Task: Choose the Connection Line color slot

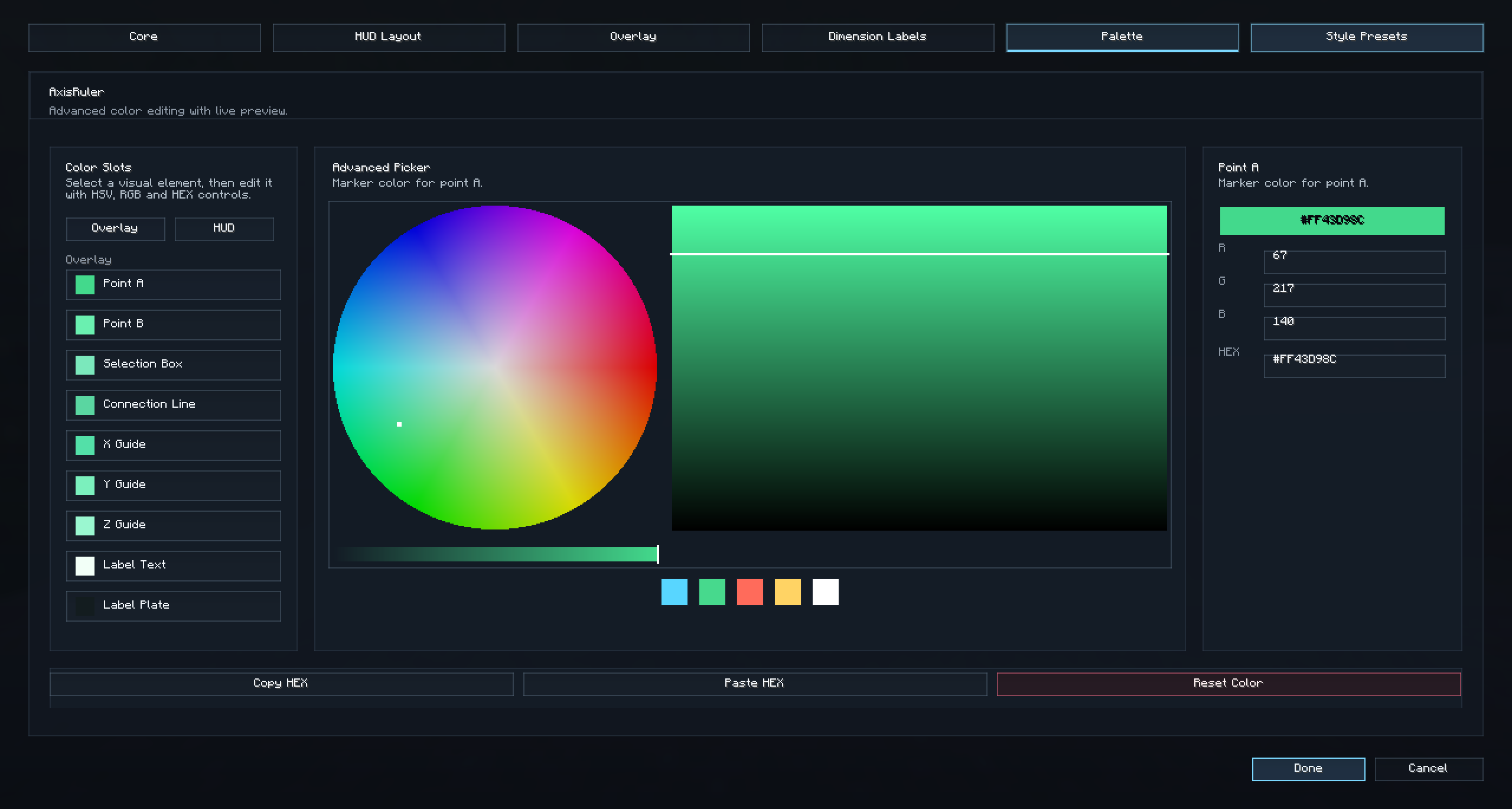Action: coord(173,405)
